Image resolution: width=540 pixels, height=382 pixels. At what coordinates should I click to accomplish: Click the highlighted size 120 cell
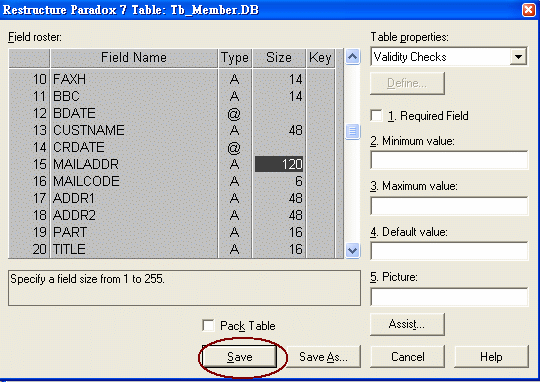(279, 164)
